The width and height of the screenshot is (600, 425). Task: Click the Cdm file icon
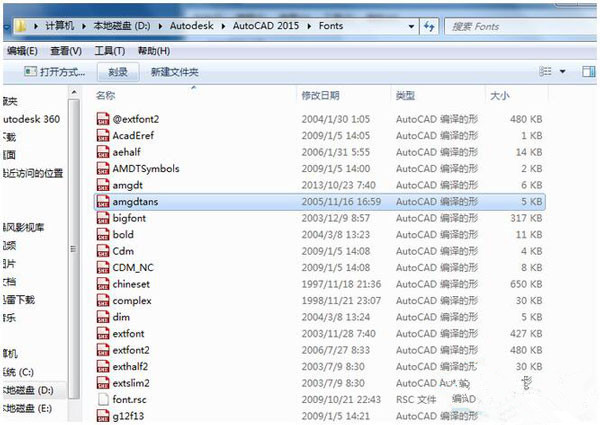(103, 251)
